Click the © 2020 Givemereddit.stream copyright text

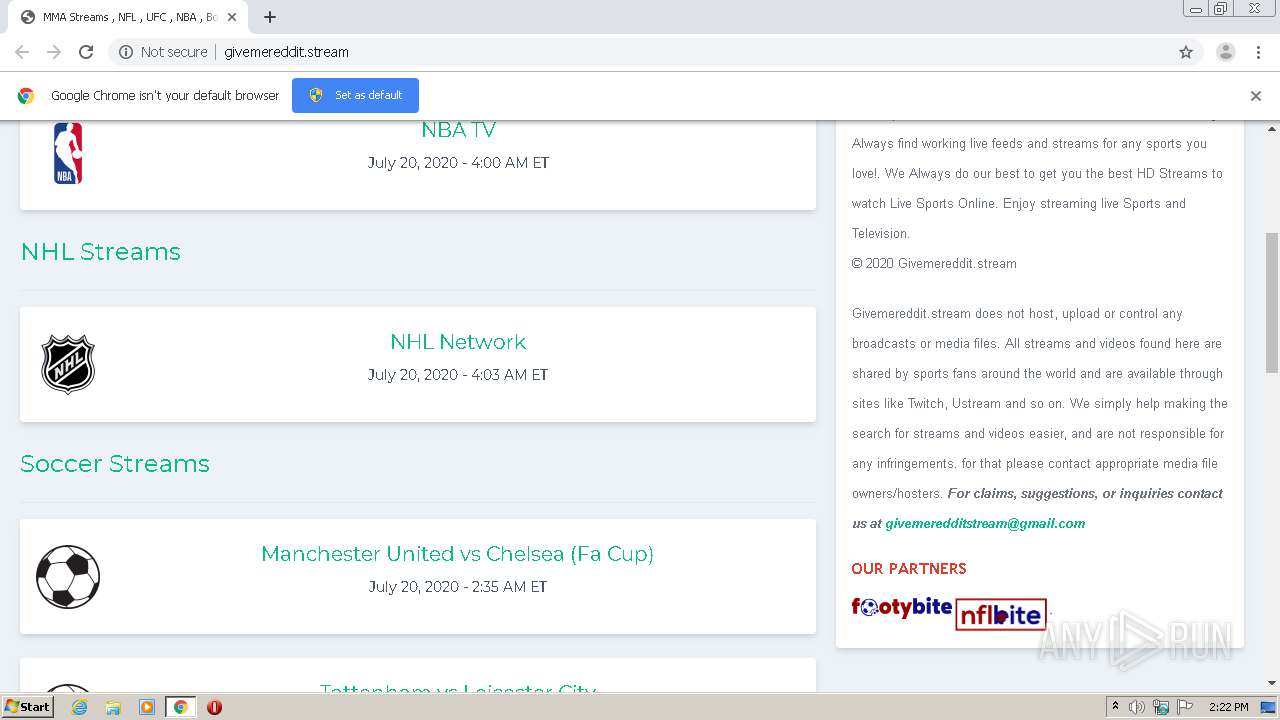934,264
